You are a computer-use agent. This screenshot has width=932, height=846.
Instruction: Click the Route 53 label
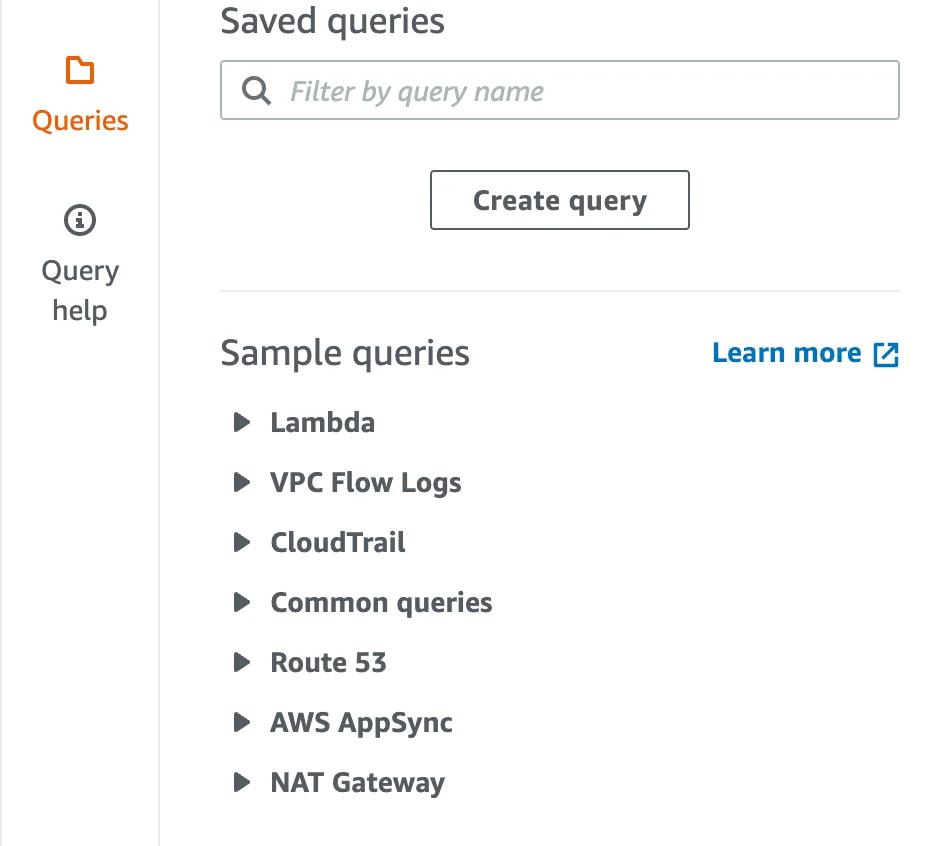pyautogui.click(x=328, y=662)
